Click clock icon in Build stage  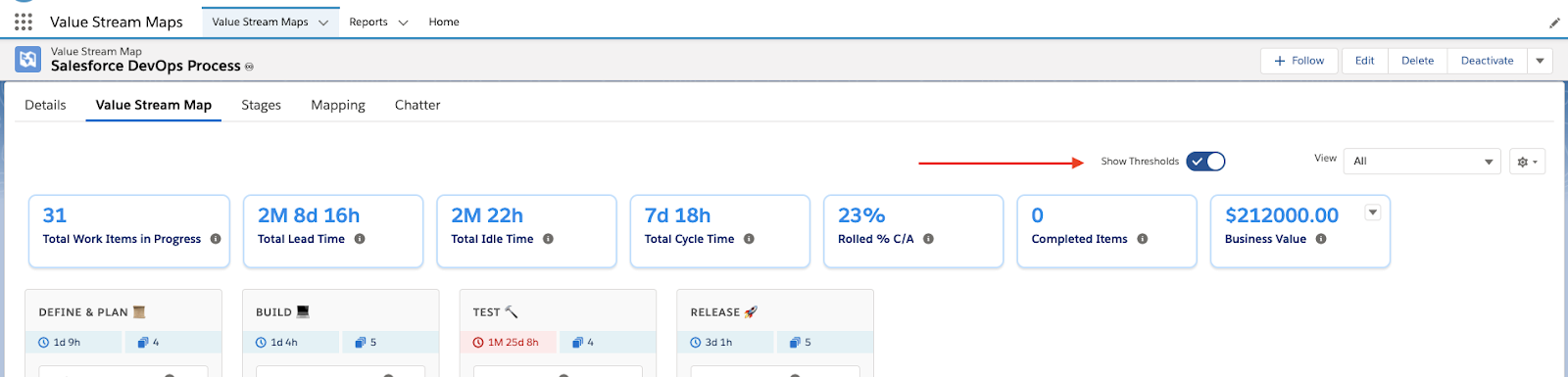(261, 343)
